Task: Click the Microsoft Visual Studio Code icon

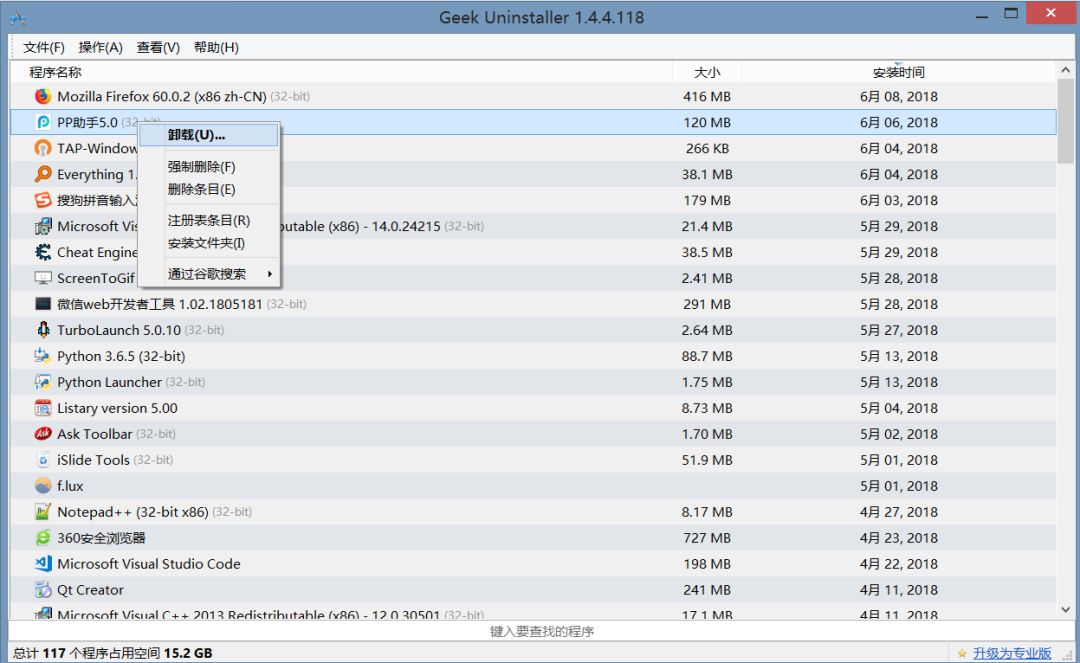Action: (x=42, y=564)
